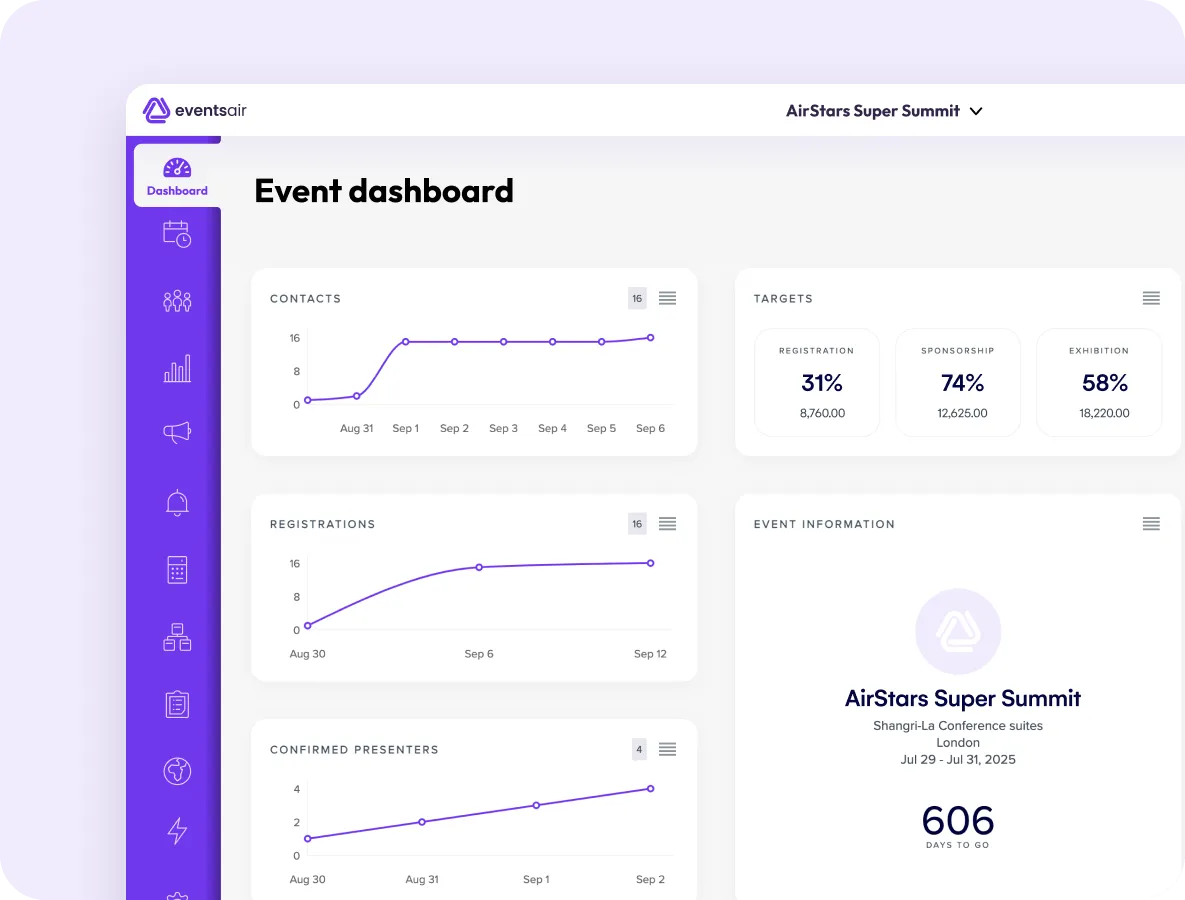1185x900 pixels.
Task: Click the Event dashboard heading
Action: coord(384,191)
